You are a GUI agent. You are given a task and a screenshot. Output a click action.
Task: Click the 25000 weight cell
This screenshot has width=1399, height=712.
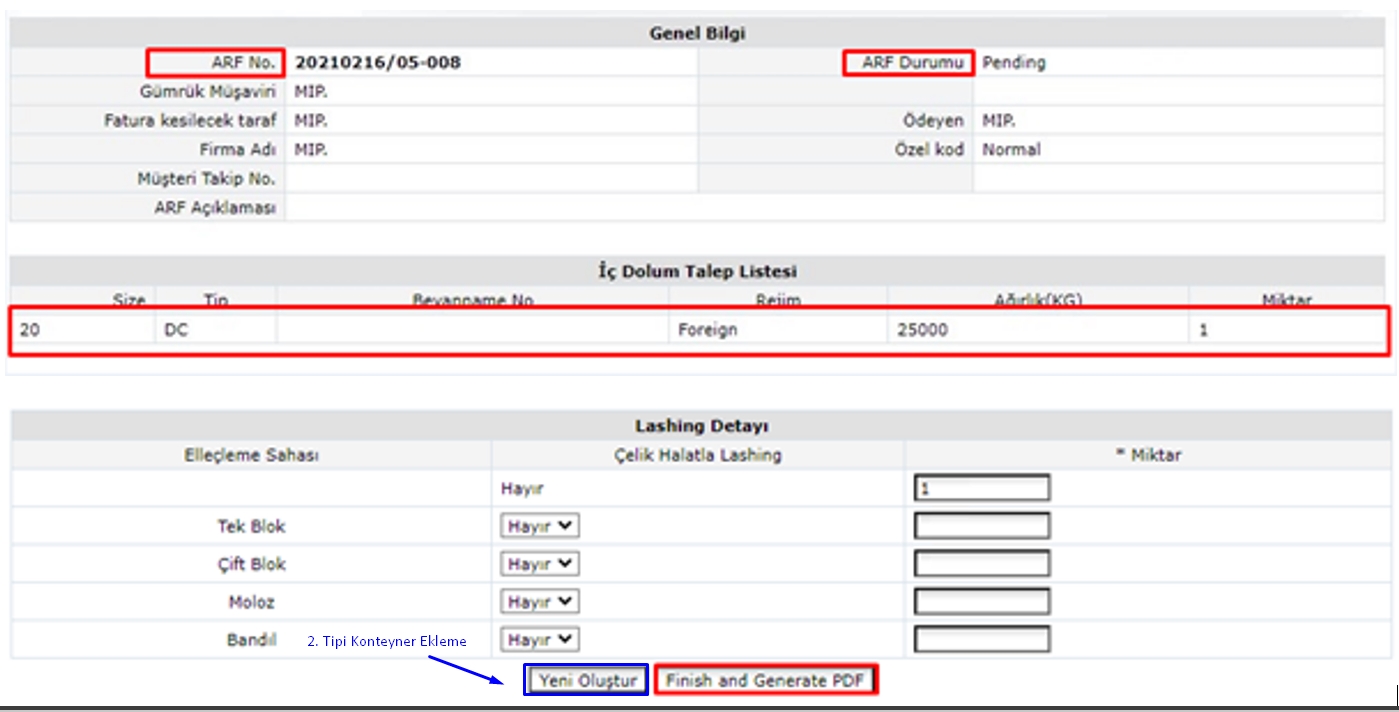921,330
